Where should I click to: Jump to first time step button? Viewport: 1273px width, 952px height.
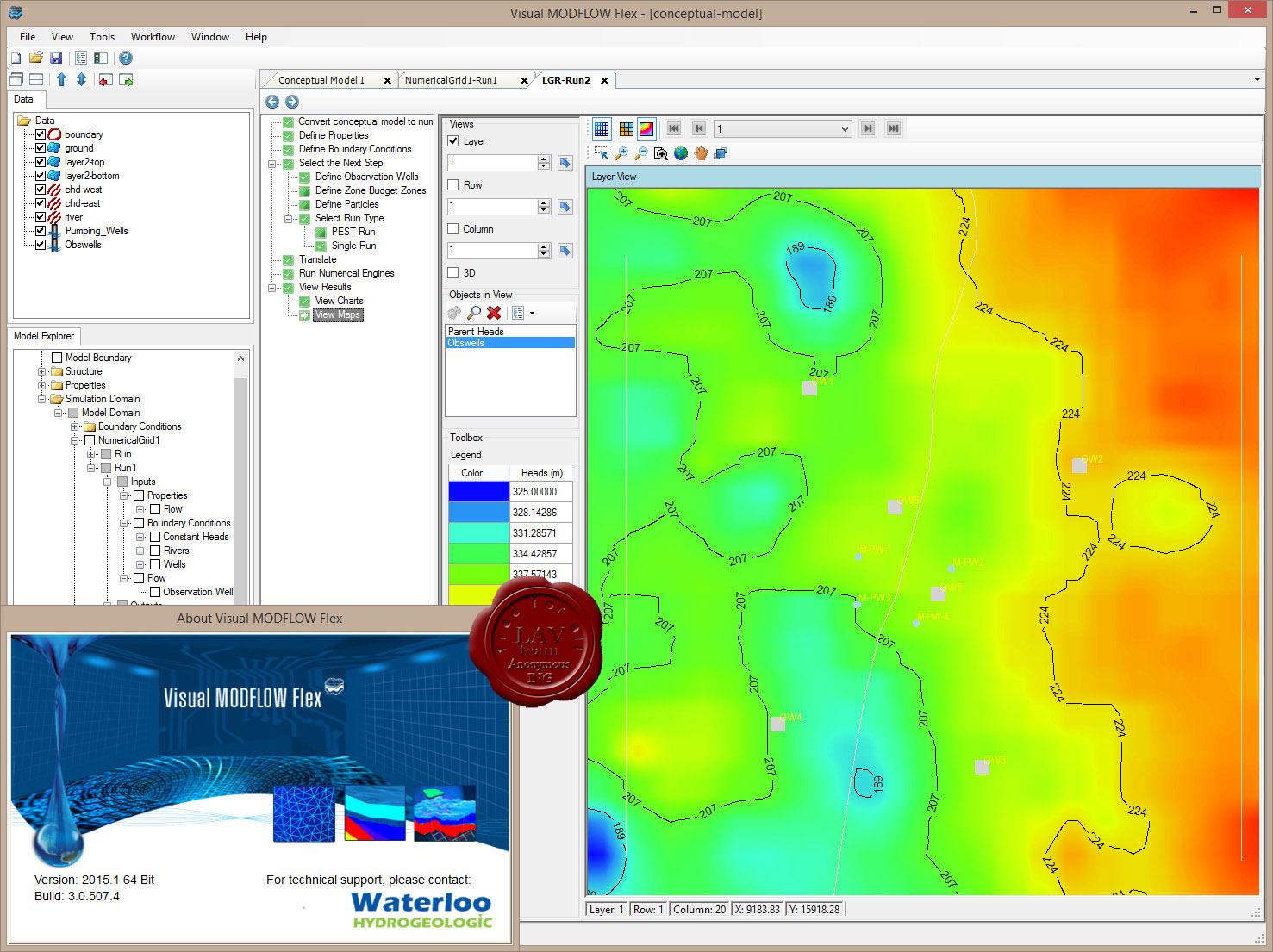point(674,128)
